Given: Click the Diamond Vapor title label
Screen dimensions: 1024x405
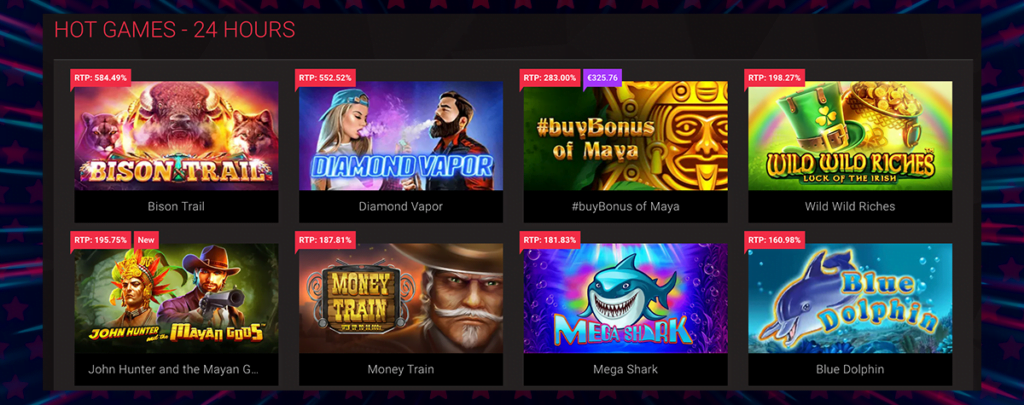Looking at the screenshot, I should 401,206.
